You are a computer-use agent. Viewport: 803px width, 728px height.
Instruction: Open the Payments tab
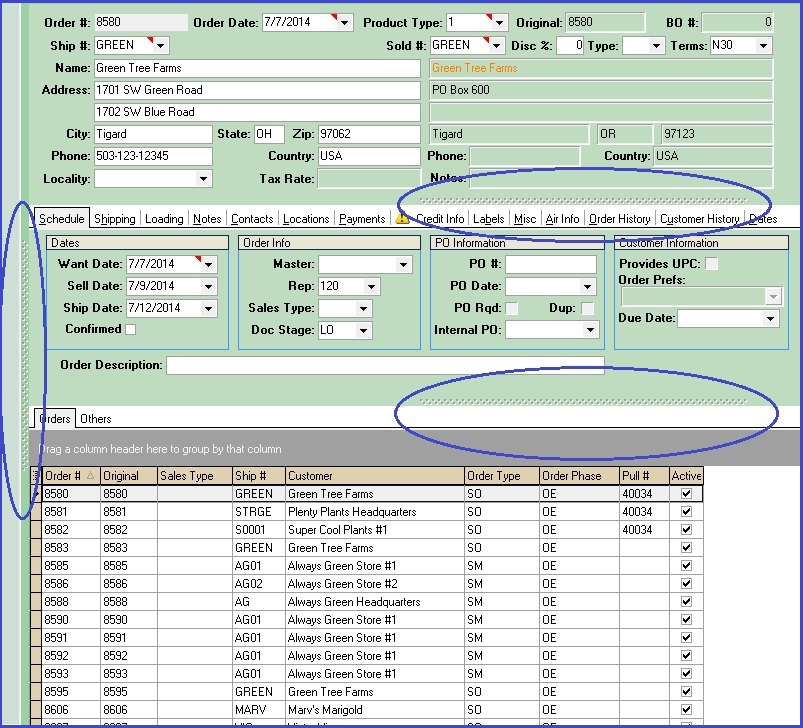(x=362, y=219)
